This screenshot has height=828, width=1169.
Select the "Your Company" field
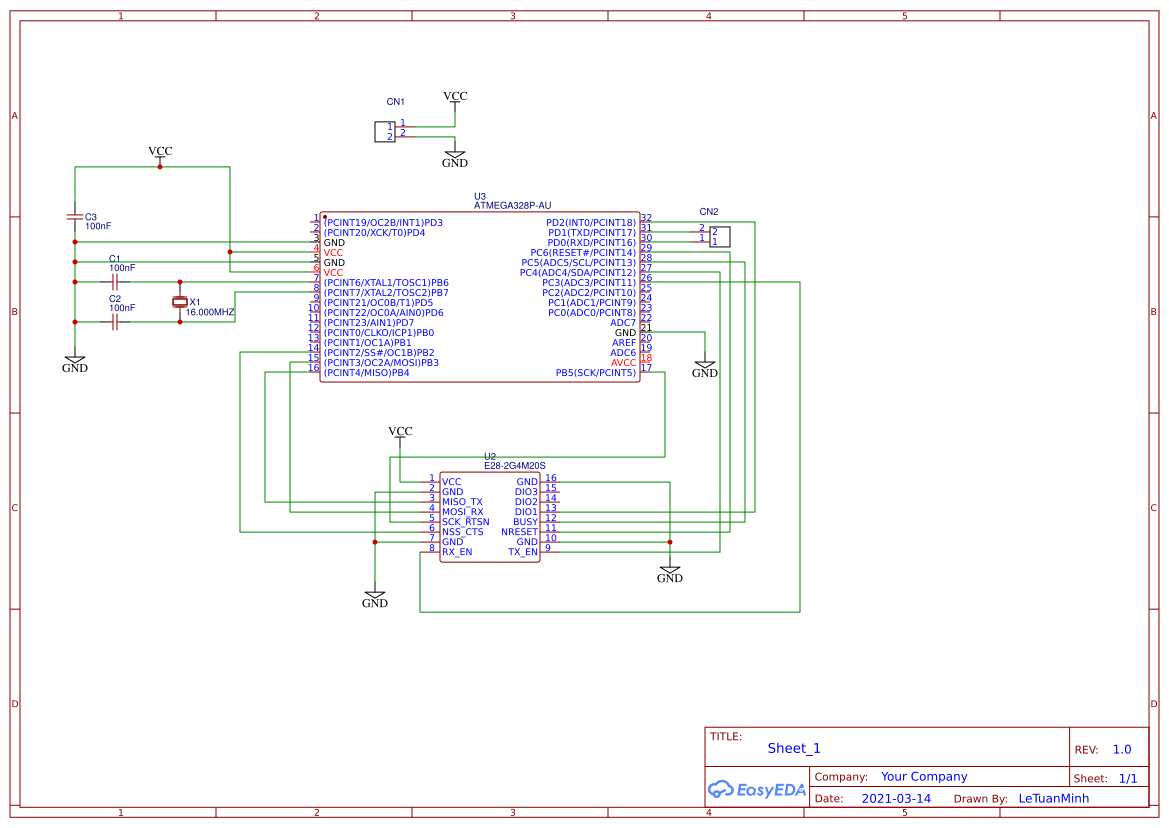[924, 777]
